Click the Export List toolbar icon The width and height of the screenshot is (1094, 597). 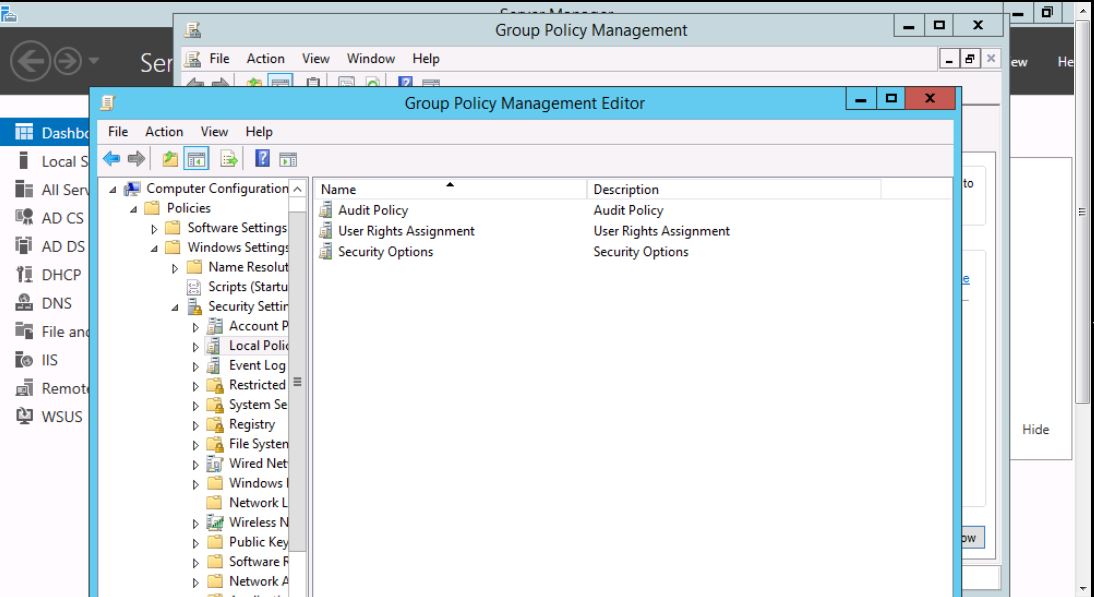pos(228,158)
